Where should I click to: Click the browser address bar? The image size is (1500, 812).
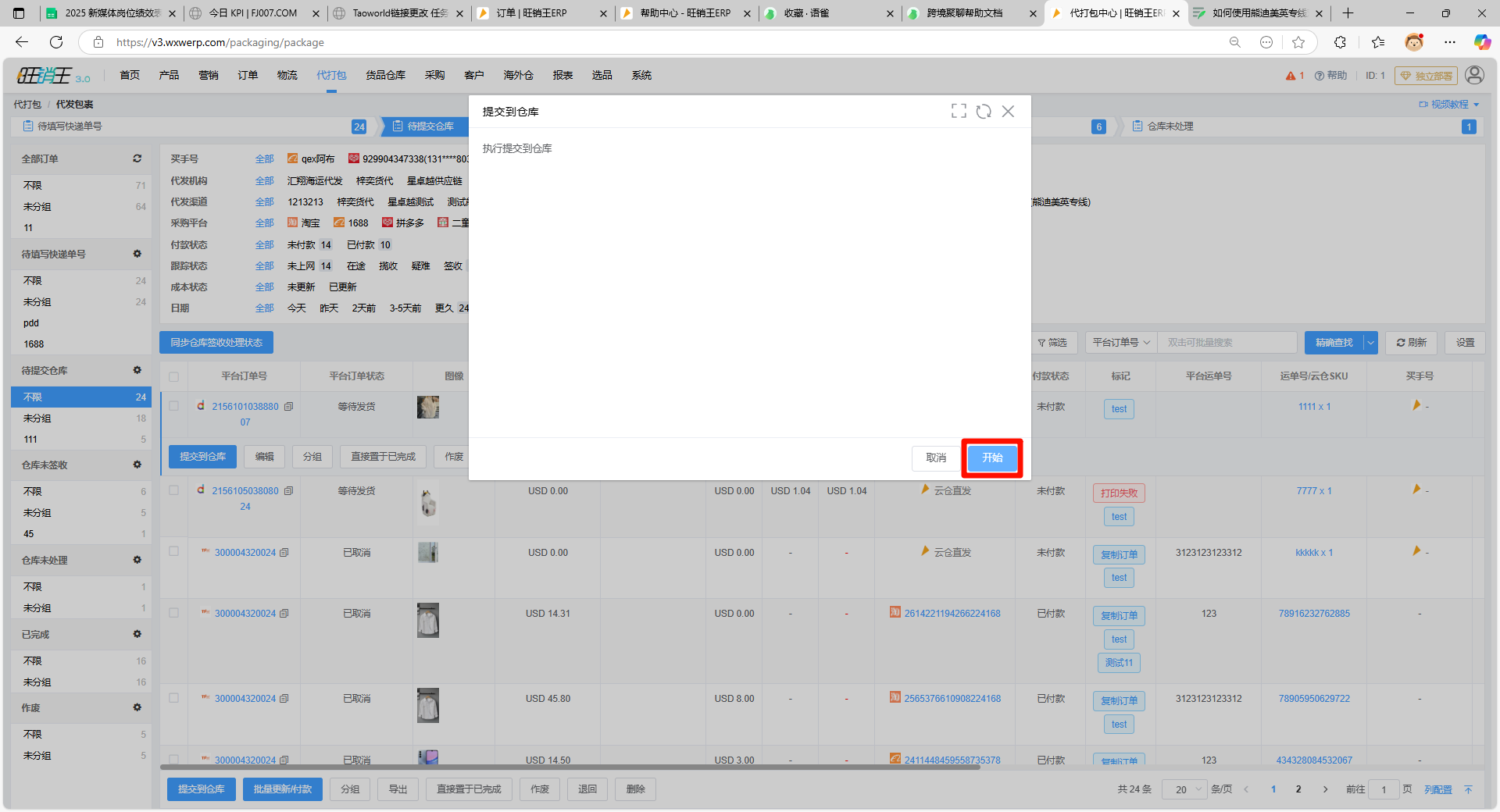pyautogui.click(x=664, y=42)
